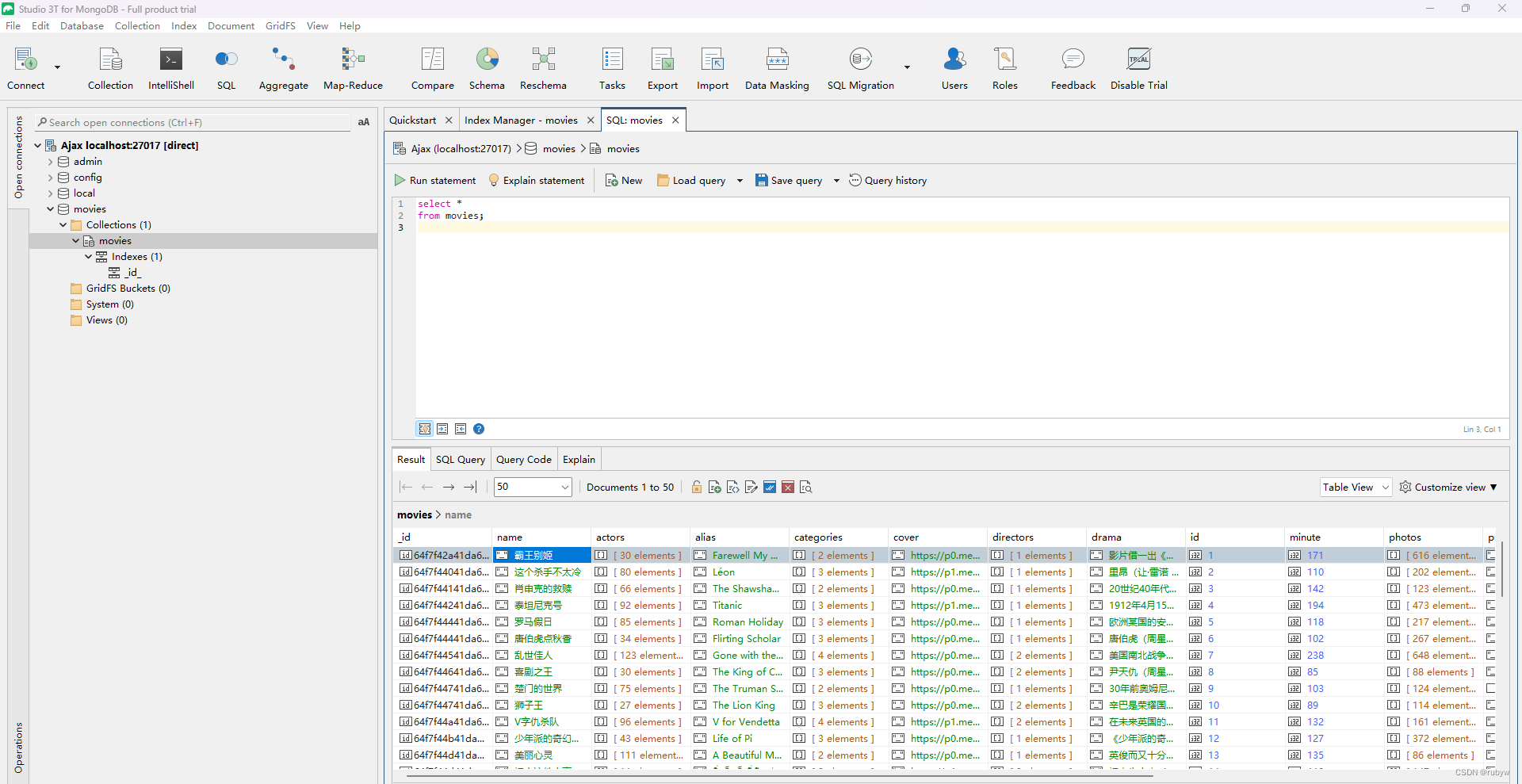Open Reschema tool

coord(543,67)
